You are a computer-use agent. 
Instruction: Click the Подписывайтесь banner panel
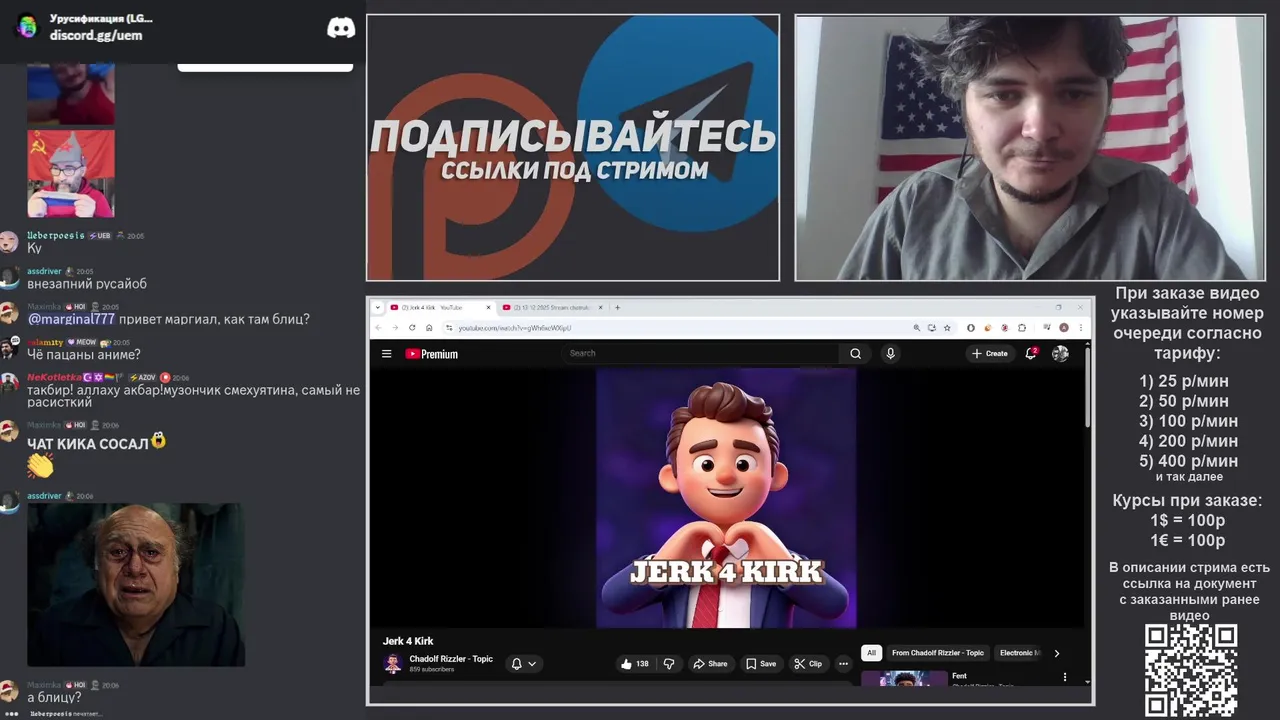coord(573,148)
